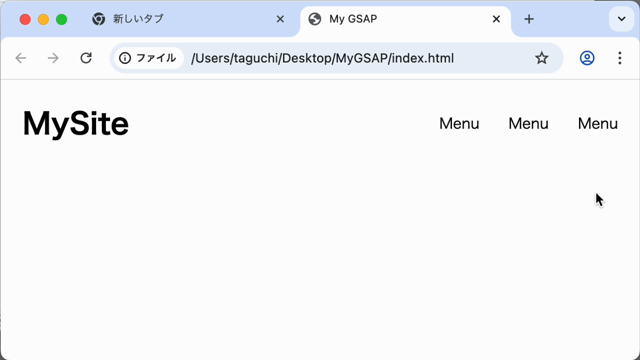Click the browser back arrow
This screenshot has height=360, width=640.
(21, 58)
